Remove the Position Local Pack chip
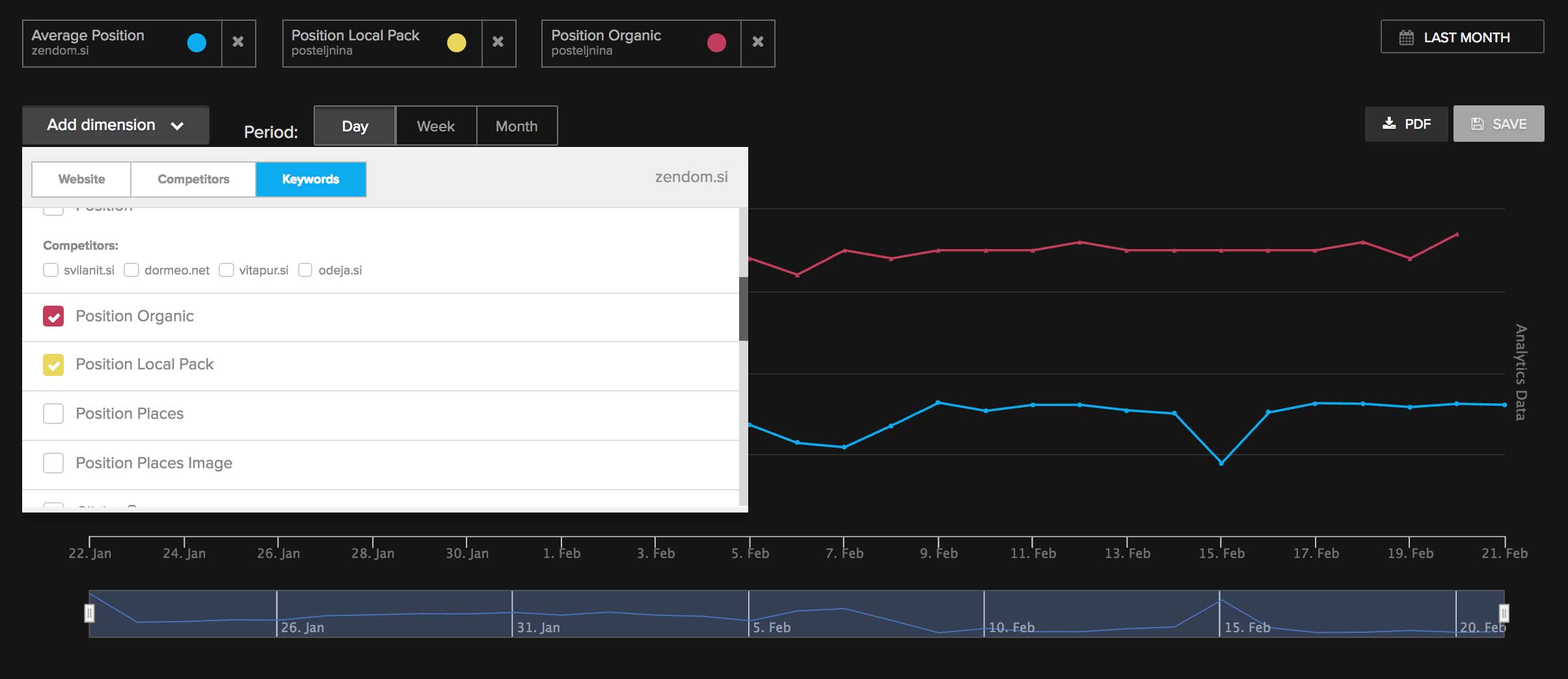 pos(498,42)
